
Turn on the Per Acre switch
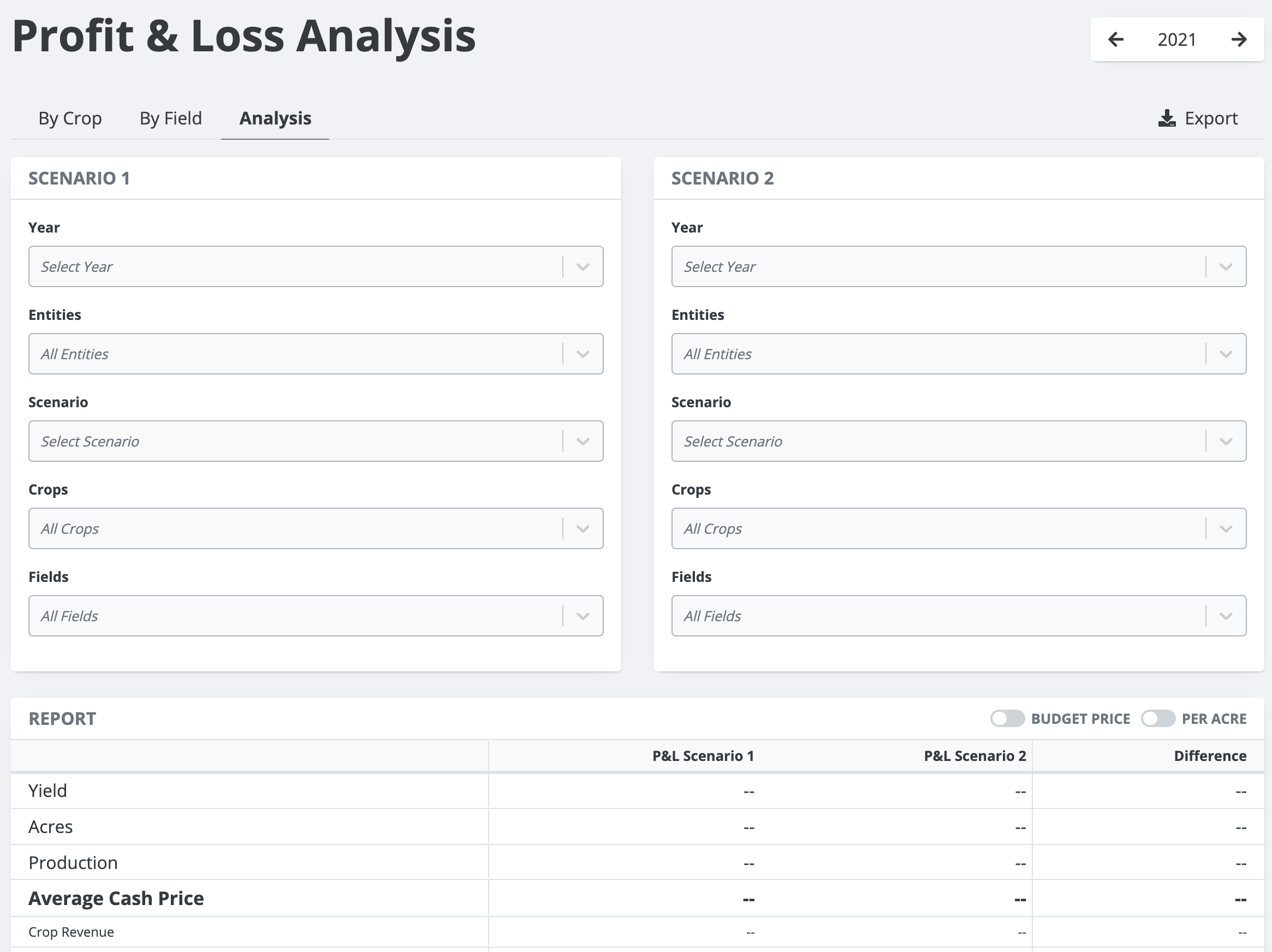[x=1157, y=718]
